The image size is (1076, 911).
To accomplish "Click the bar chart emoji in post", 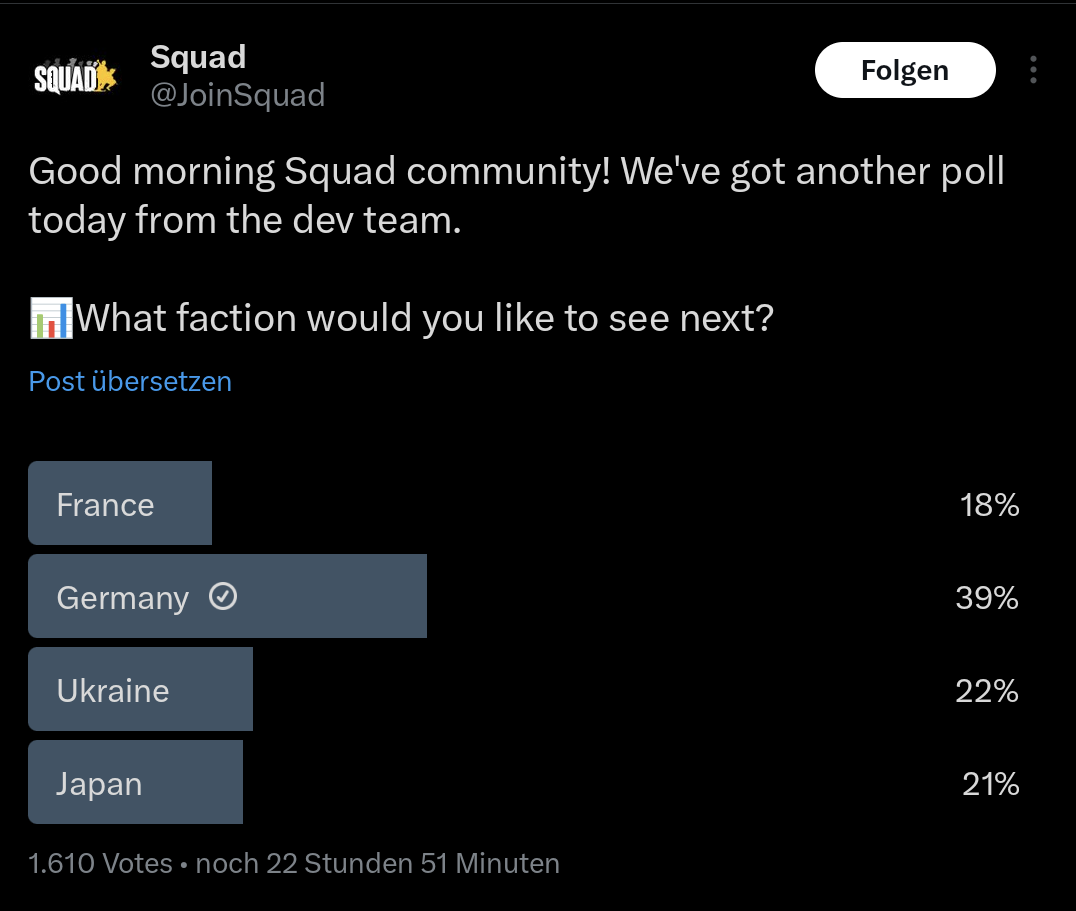I will 51,318.
